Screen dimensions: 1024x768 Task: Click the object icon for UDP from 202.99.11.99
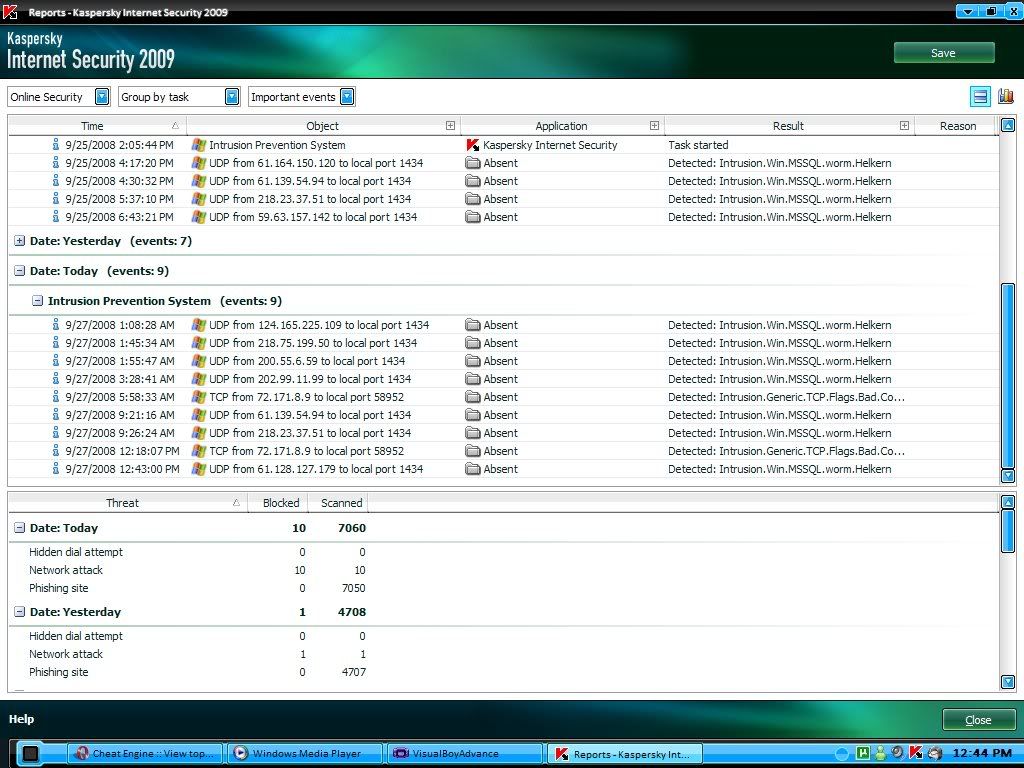click(x=199, y=379)
